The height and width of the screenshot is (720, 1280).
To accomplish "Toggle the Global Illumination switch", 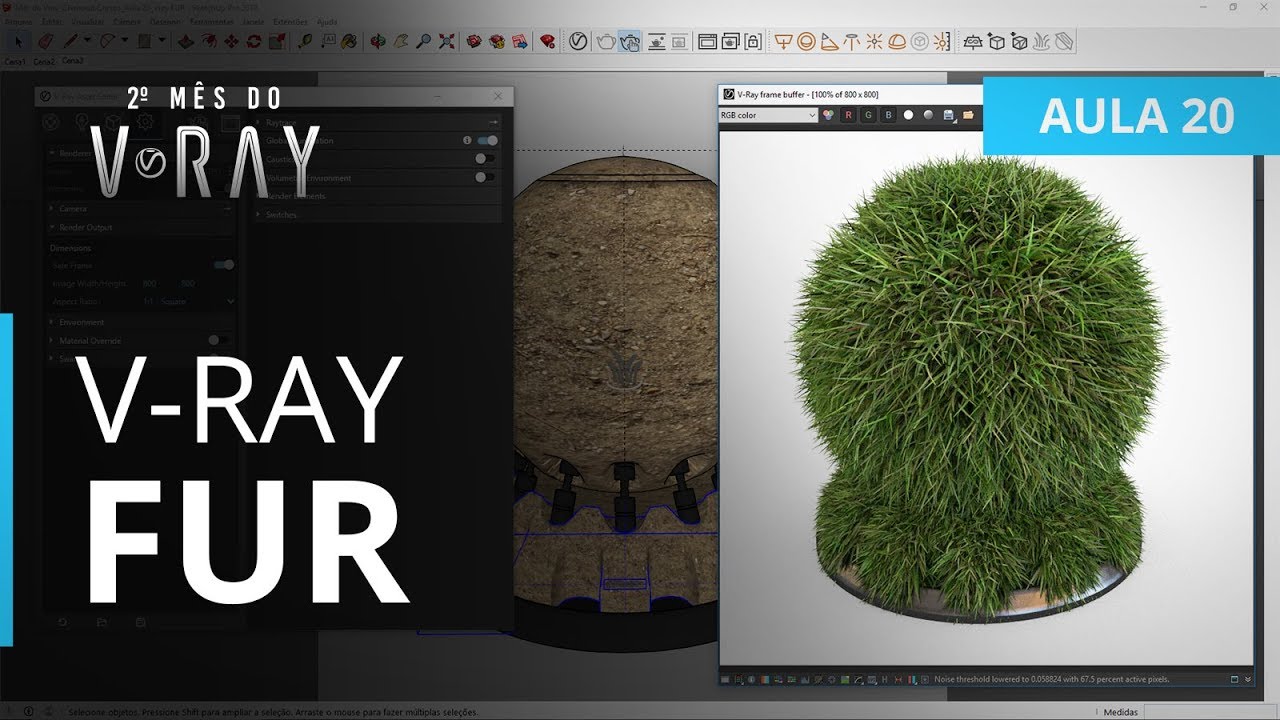I will tap(487, 141).
